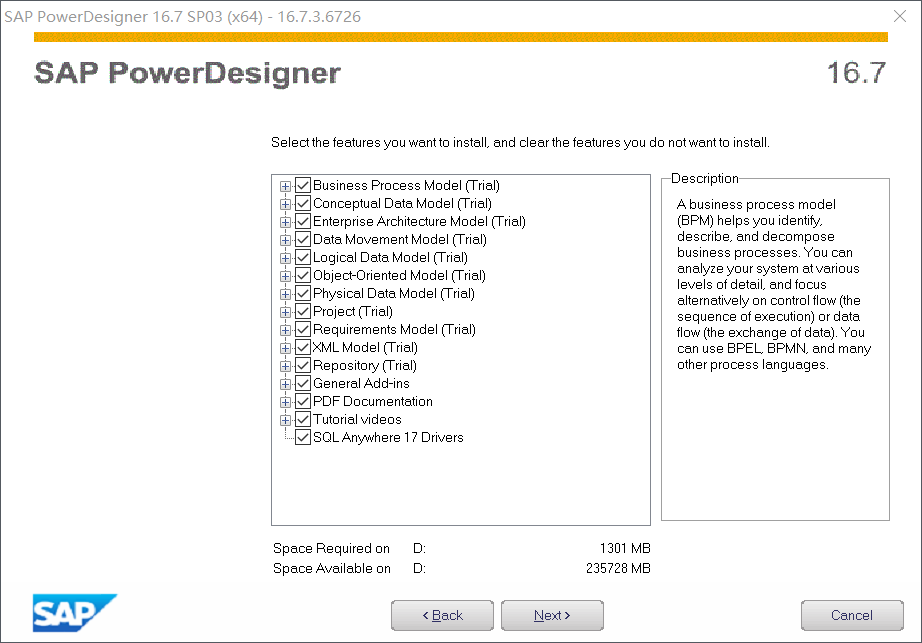Select General Add-ins label

[x=361, y=384]
